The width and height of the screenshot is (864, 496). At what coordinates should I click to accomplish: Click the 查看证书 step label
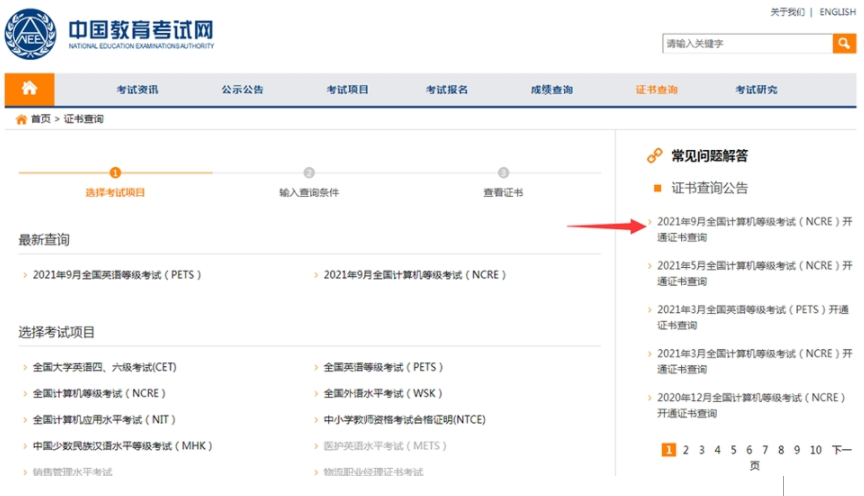(x=503, y=192)
